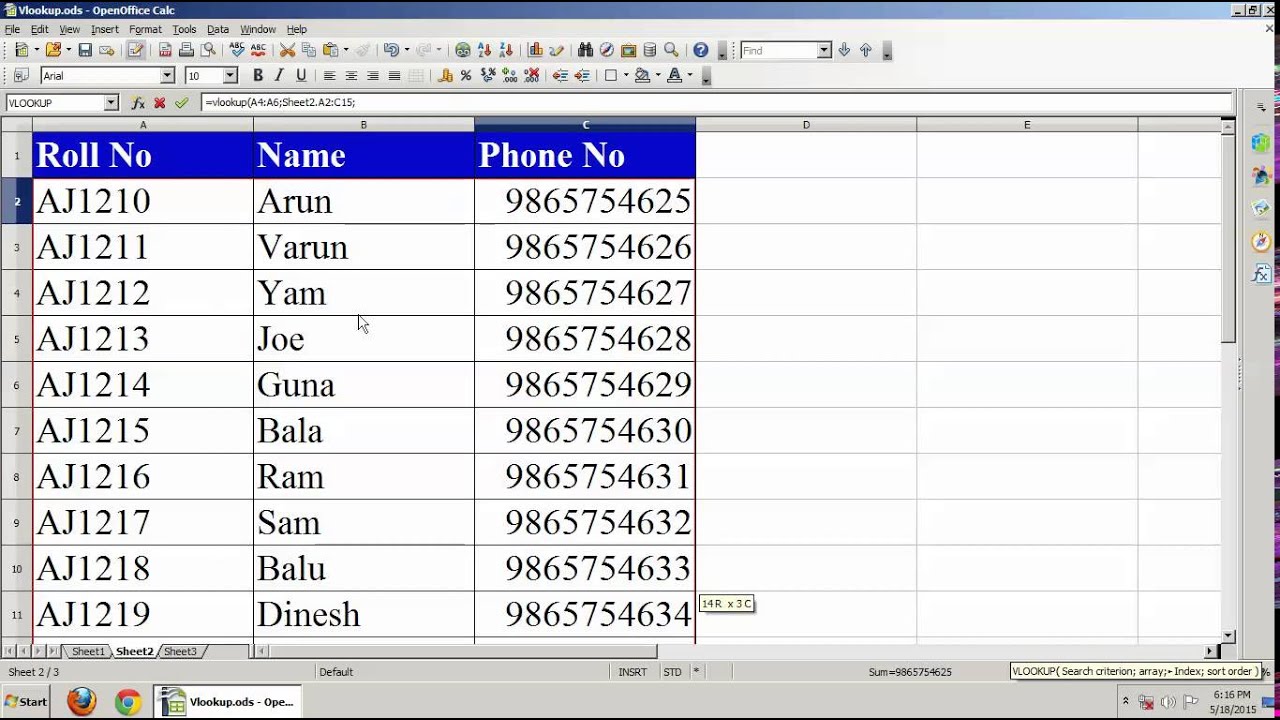Print file directly icon
This screenshot has height=720, width=1280.
(186, 50)
